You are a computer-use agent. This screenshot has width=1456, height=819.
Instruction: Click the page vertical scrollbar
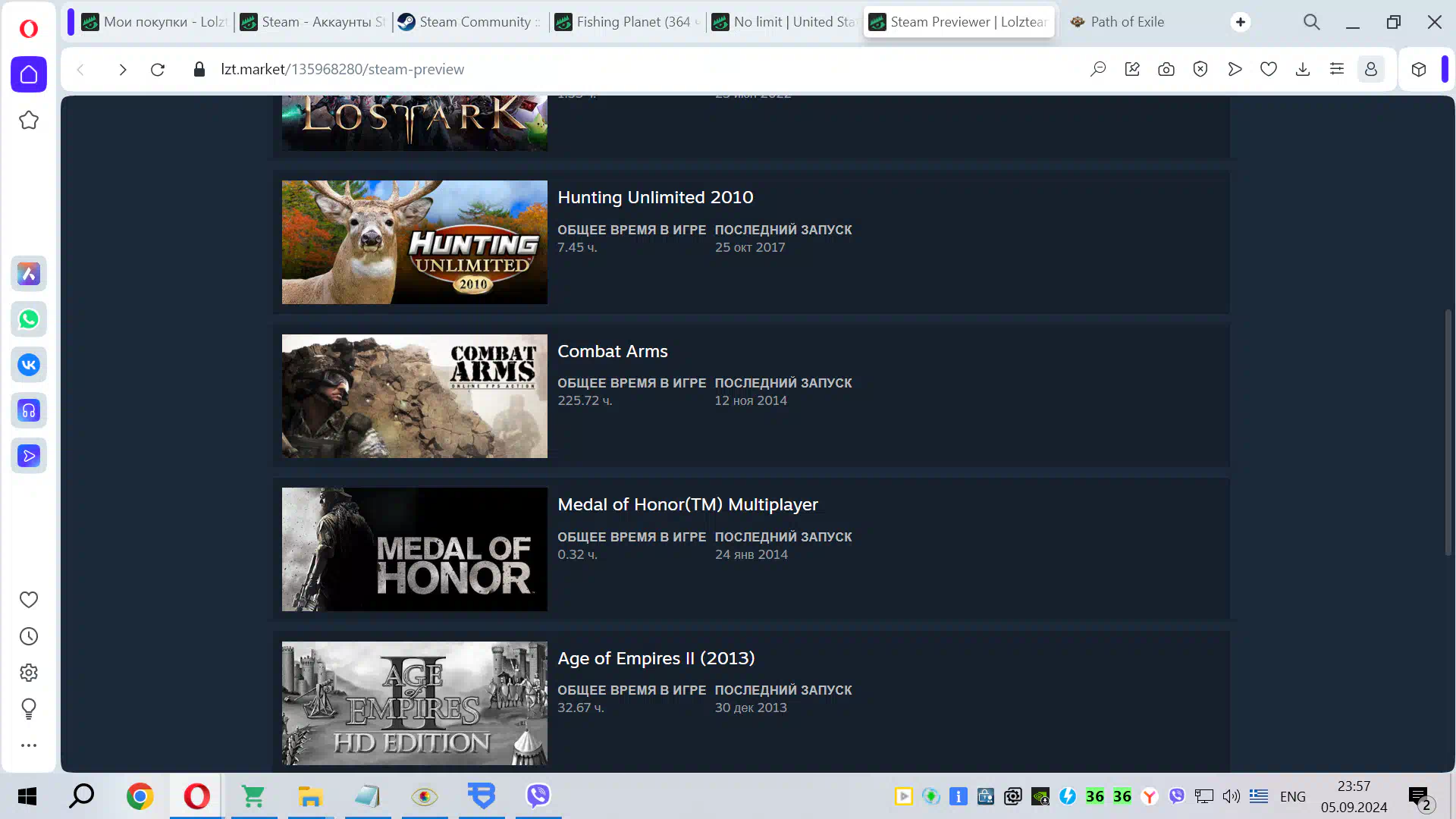point(1448,432)
